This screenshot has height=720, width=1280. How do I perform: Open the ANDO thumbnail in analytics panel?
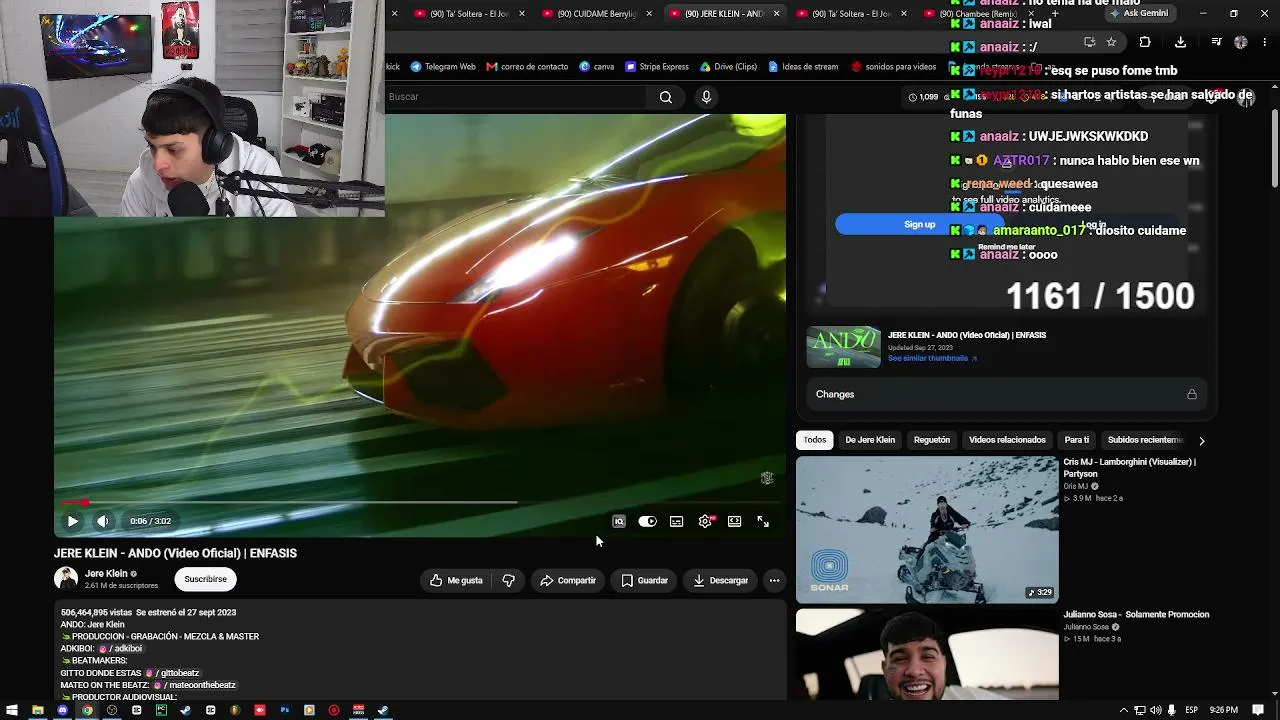point(844,347)
